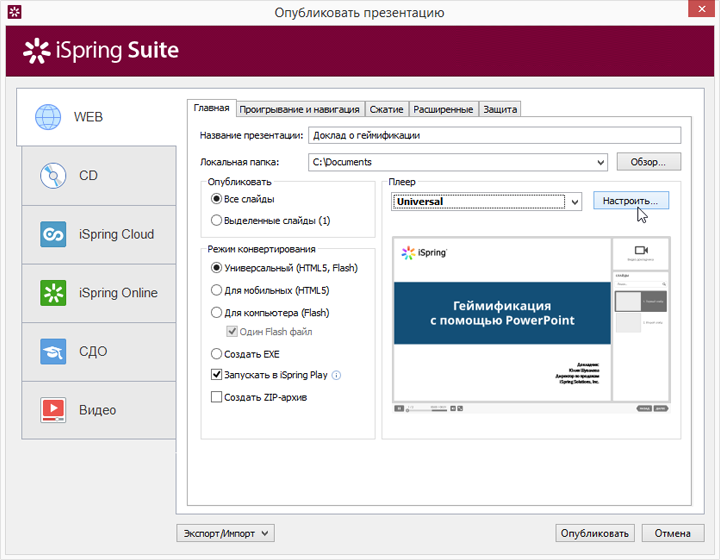Click the iSpring Suite logo in header
This screenshot has height=560, width=720.
pyautogui.click(x=101, y=50)
